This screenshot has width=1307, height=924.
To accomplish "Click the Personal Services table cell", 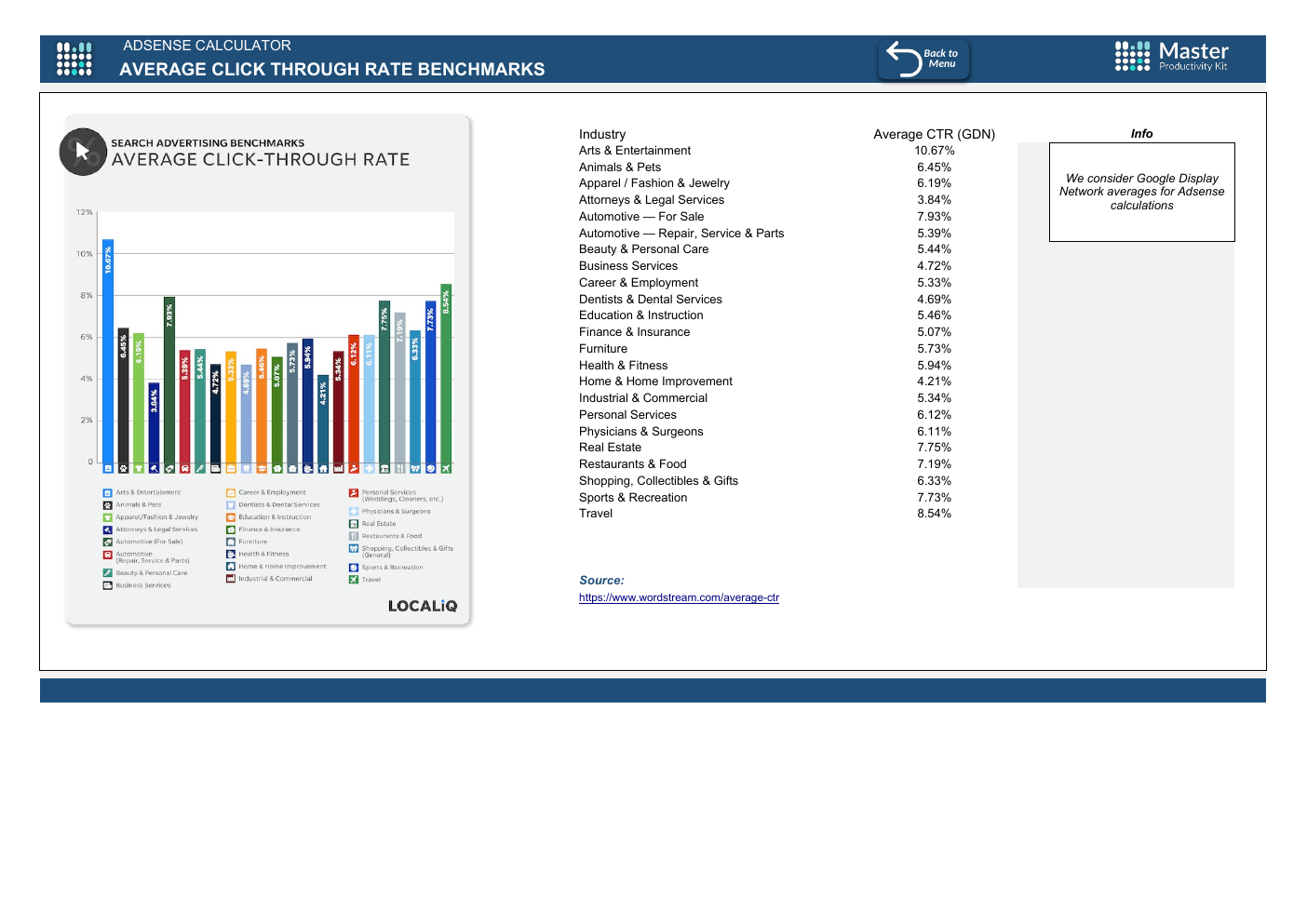I will click(627, 415).
